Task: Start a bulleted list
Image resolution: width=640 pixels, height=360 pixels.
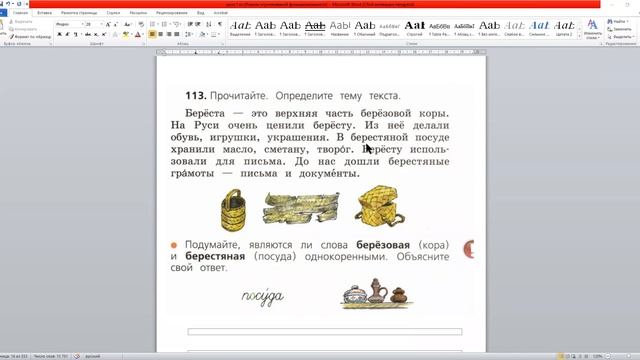Action: point(153,24)
